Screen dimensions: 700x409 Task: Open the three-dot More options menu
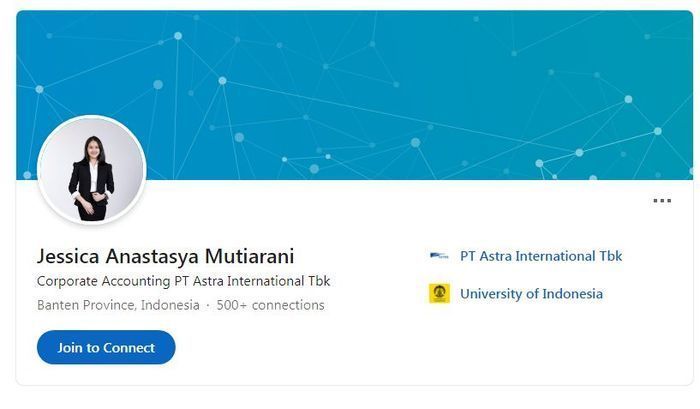pos(662,201)
